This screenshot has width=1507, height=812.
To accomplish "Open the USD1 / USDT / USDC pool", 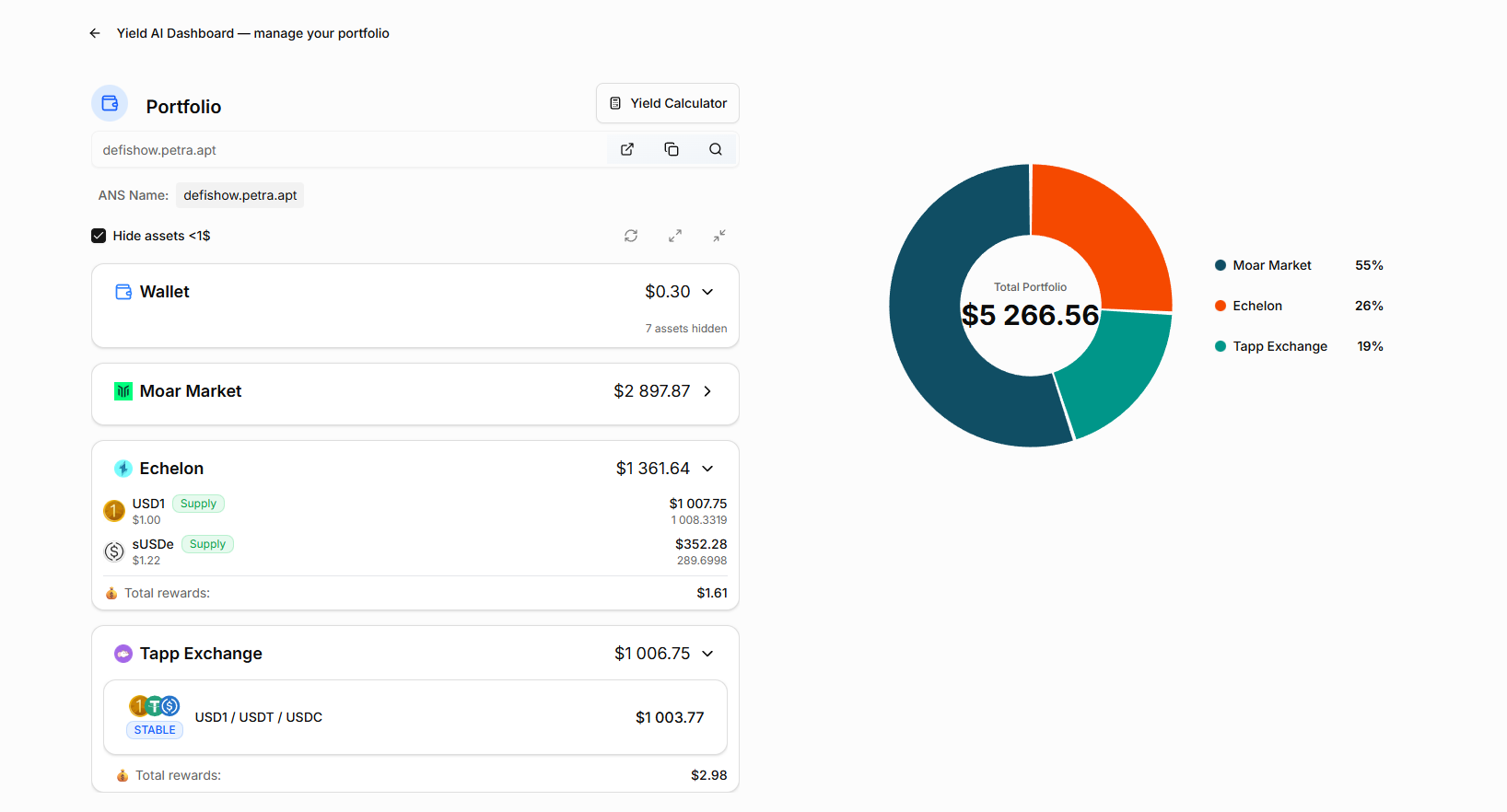I will 415,717.
